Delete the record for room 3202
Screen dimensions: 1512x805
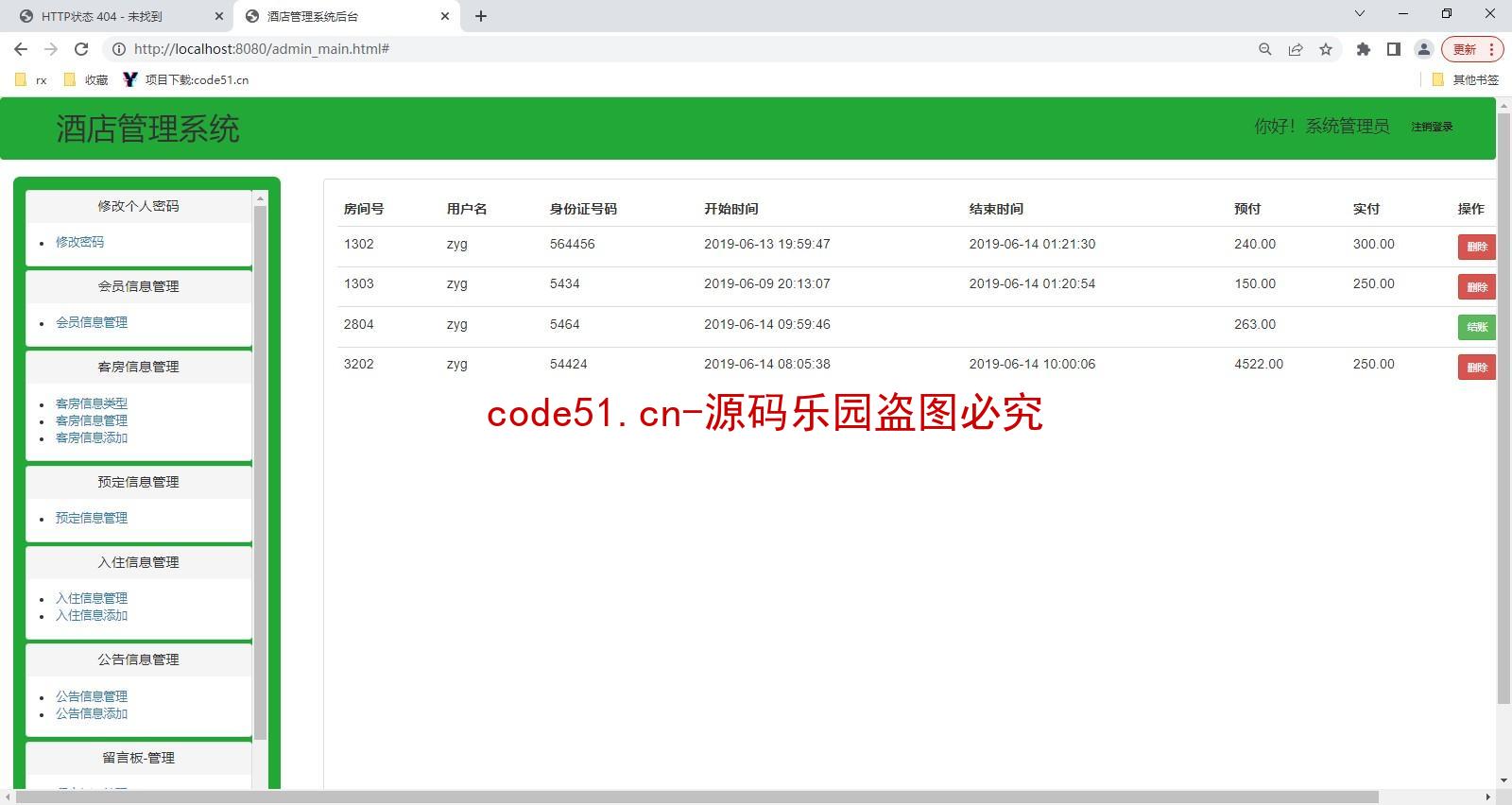(x=1476, y=368)
